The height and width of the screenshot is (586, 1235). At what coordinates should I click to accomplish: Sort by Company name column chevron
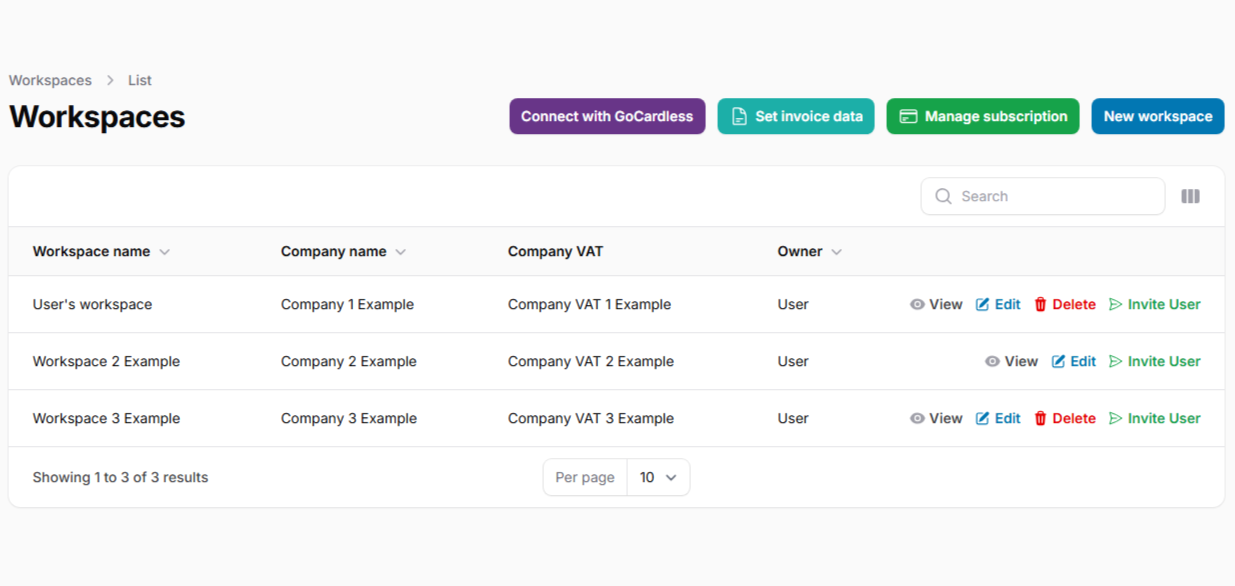[x=400, y=252]
